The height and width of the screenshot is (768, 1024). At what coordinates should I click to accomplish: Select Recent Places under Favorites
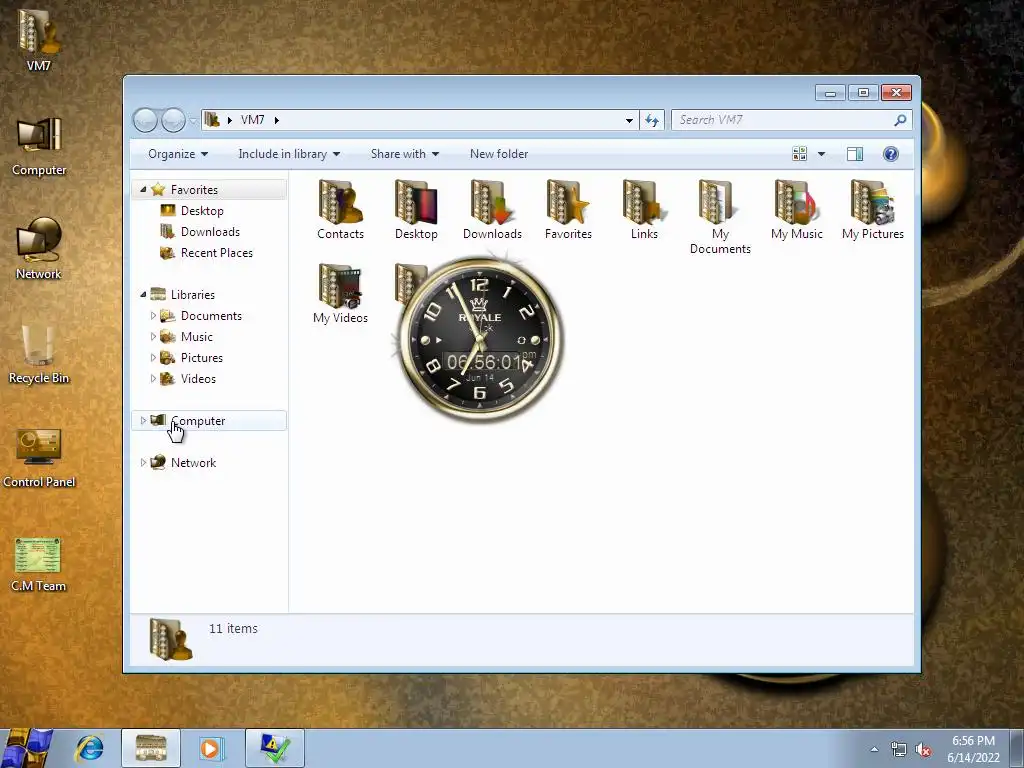206,252
